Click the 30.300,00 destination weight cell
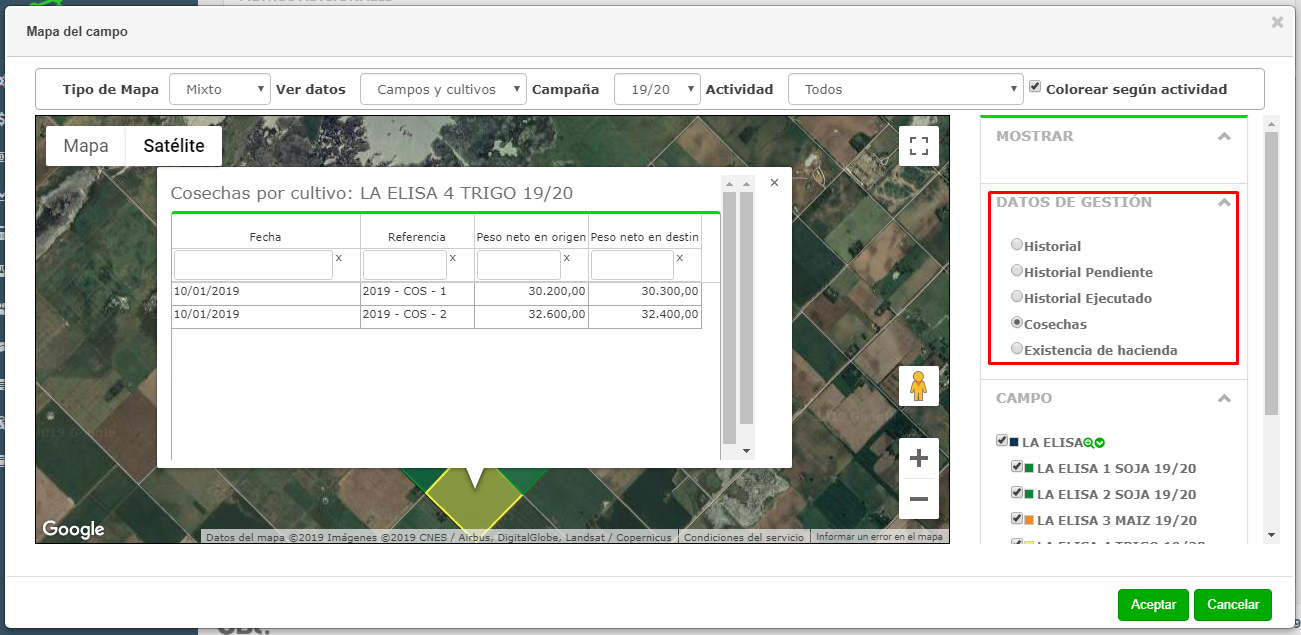Screen dimensions: 1301x635 point(645,292)
